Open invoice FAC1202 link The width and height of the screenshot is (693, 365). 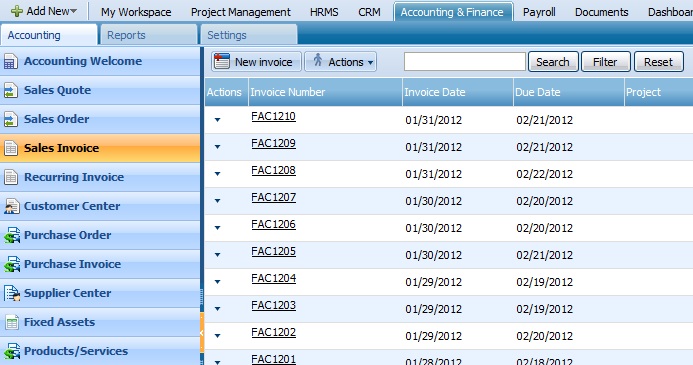[274, 332]
